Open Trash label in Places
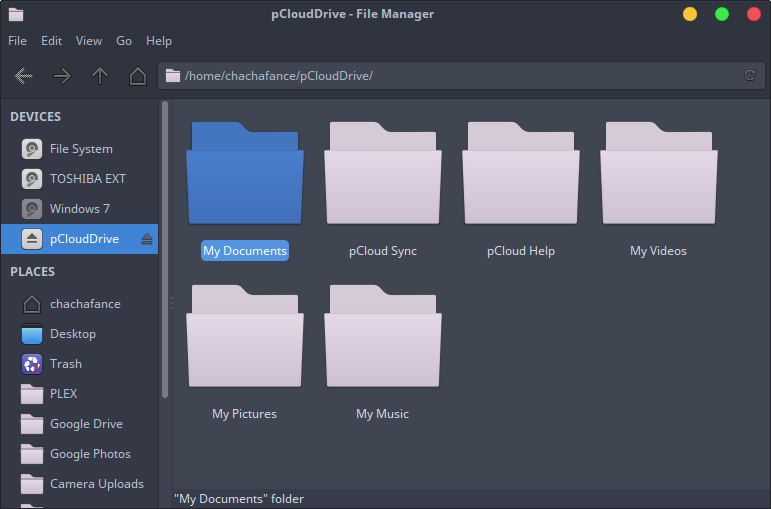Image resolution: width=771 pixels, height=509 pixels. click(66, 364)
